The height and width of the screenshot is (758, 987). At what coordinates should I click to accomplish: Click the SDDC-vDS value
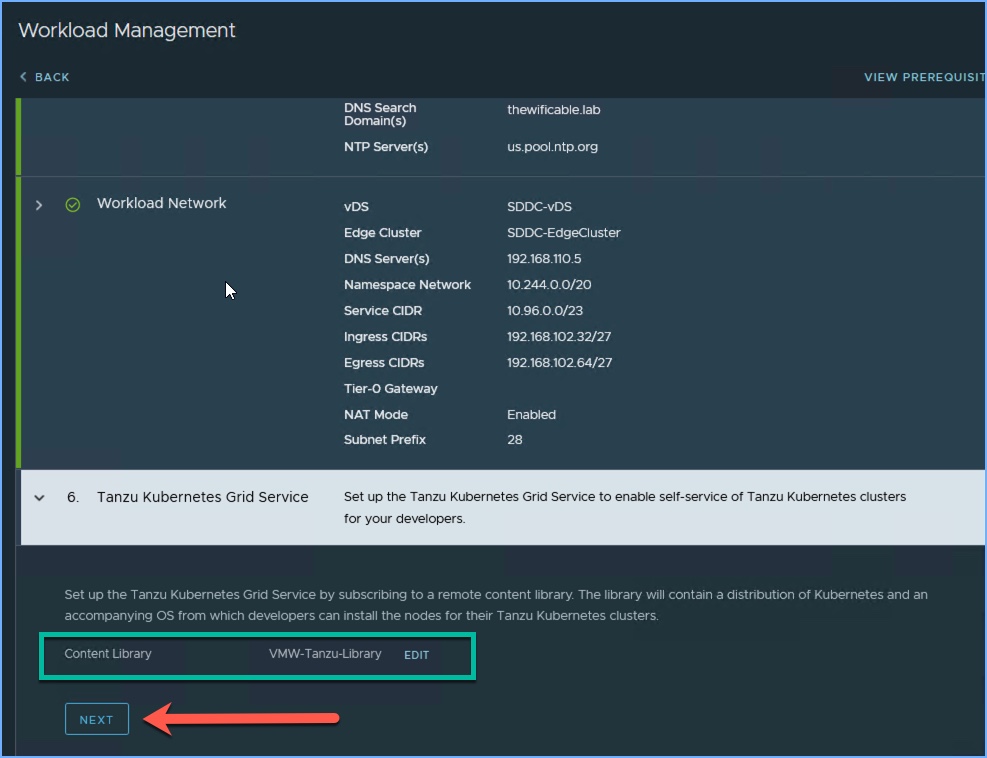(x=539, y=207)
